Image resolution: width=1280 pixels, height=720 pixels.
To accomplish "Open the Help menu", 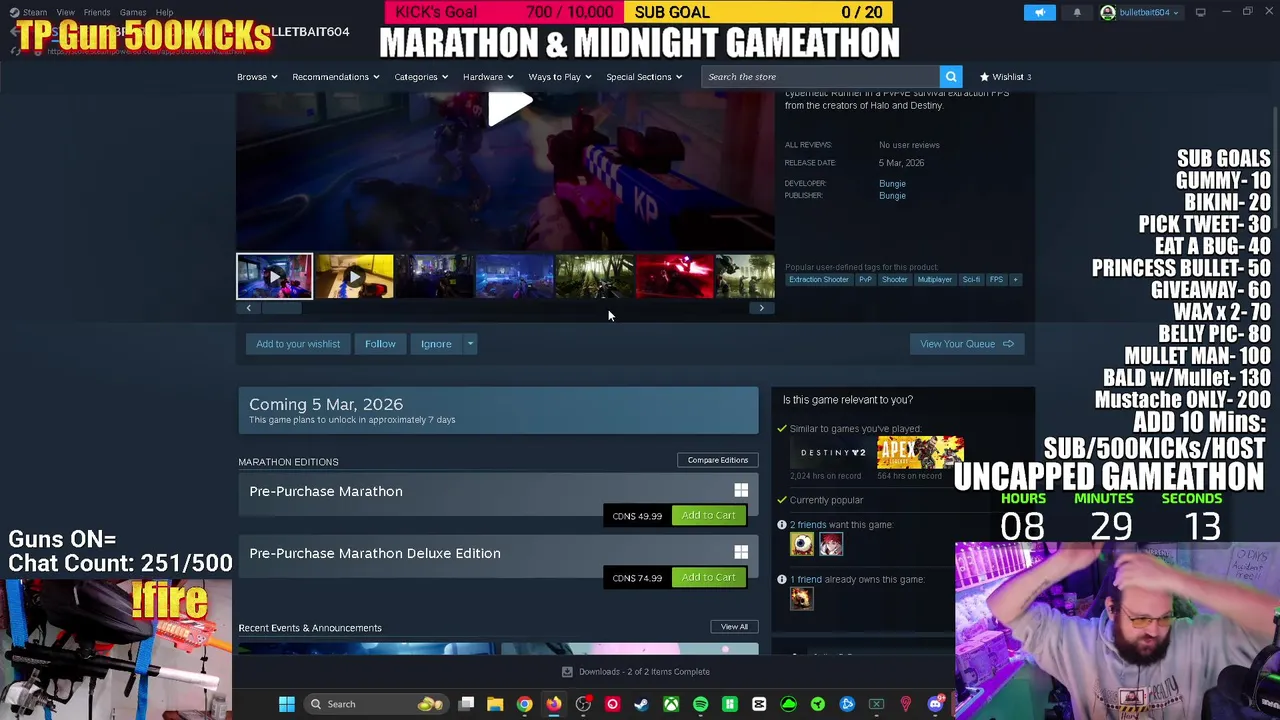I will 164,12.
